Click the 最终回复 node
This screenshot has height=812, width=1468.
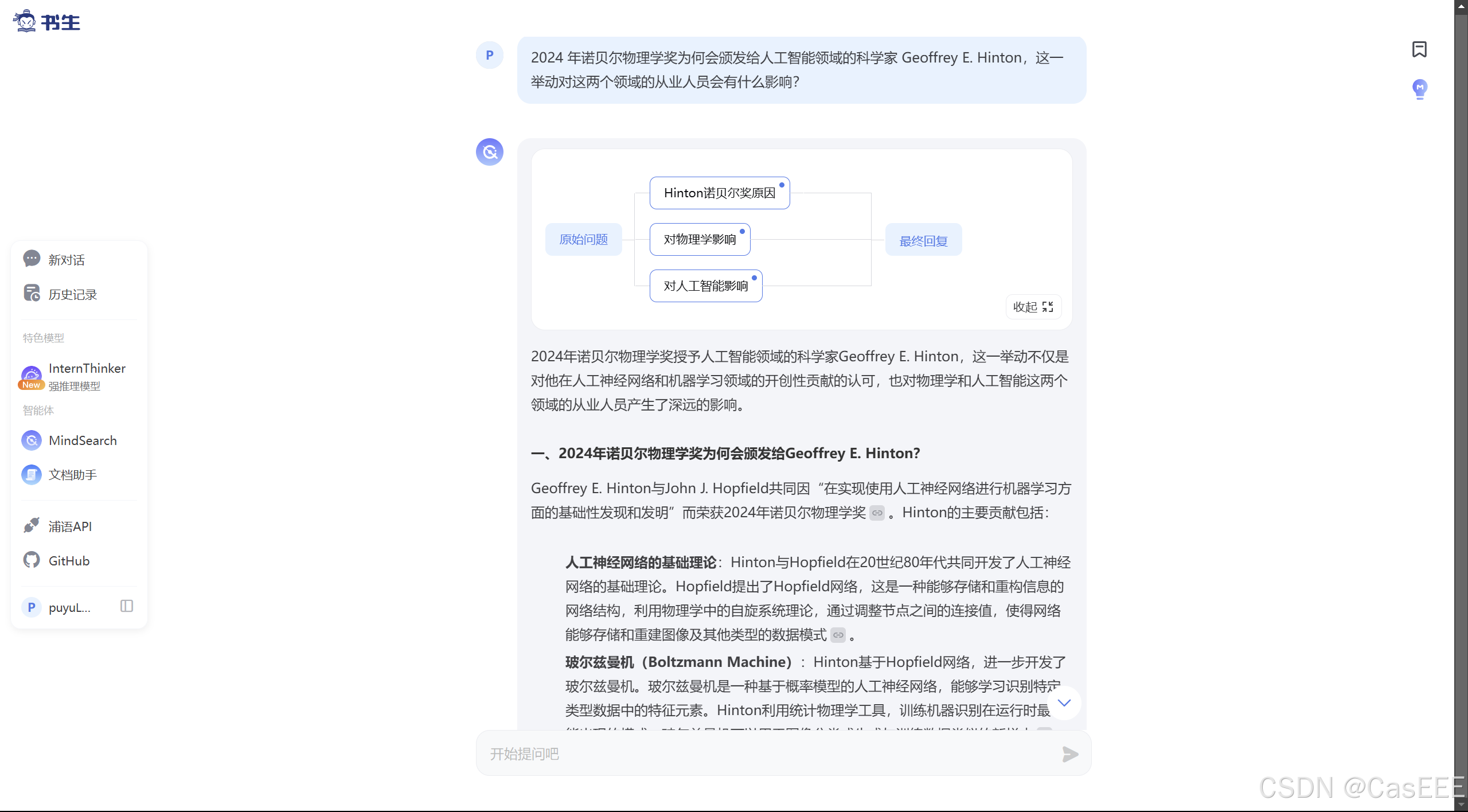[x=923, y=241]
